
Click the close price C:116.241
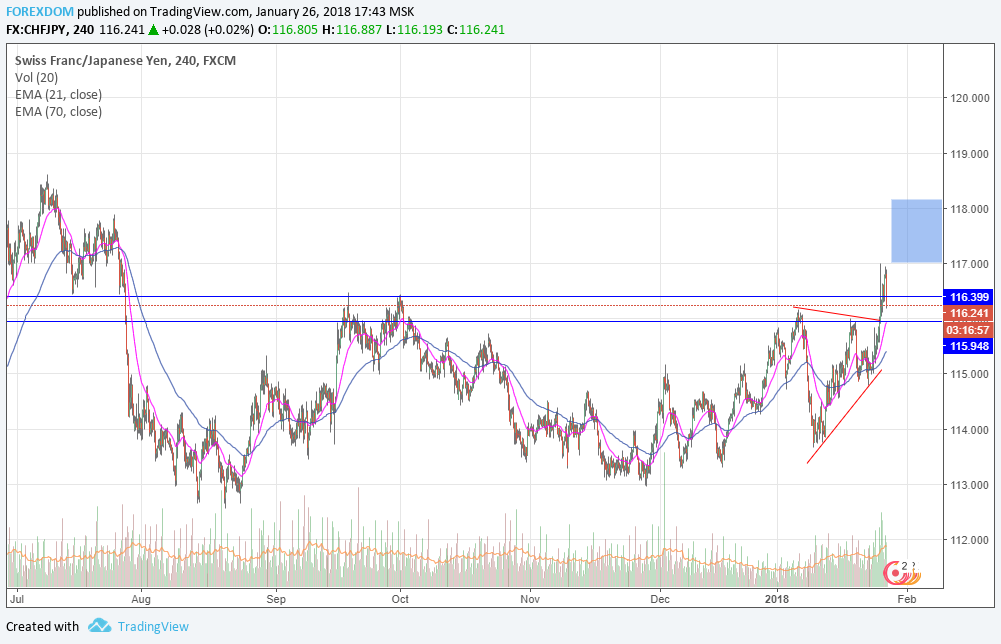click(476, 30)
